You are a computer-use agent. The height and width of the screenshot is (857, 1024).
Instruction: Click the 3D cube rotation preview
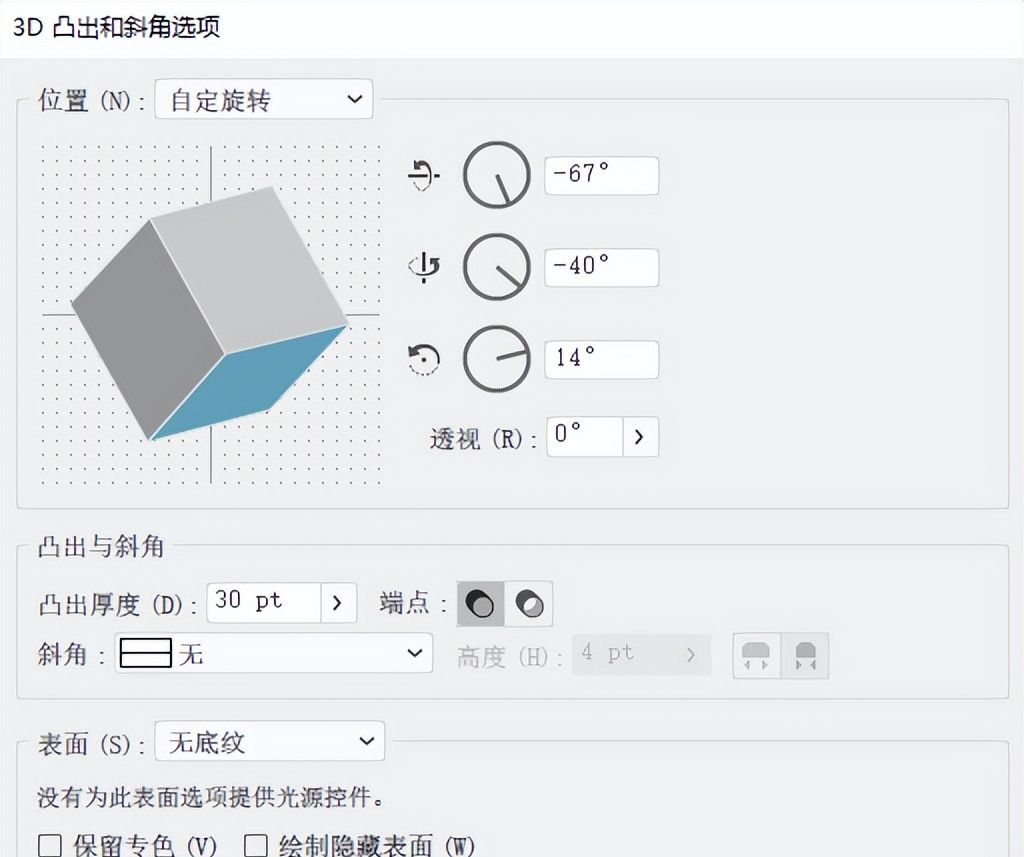tap(210, 314)
